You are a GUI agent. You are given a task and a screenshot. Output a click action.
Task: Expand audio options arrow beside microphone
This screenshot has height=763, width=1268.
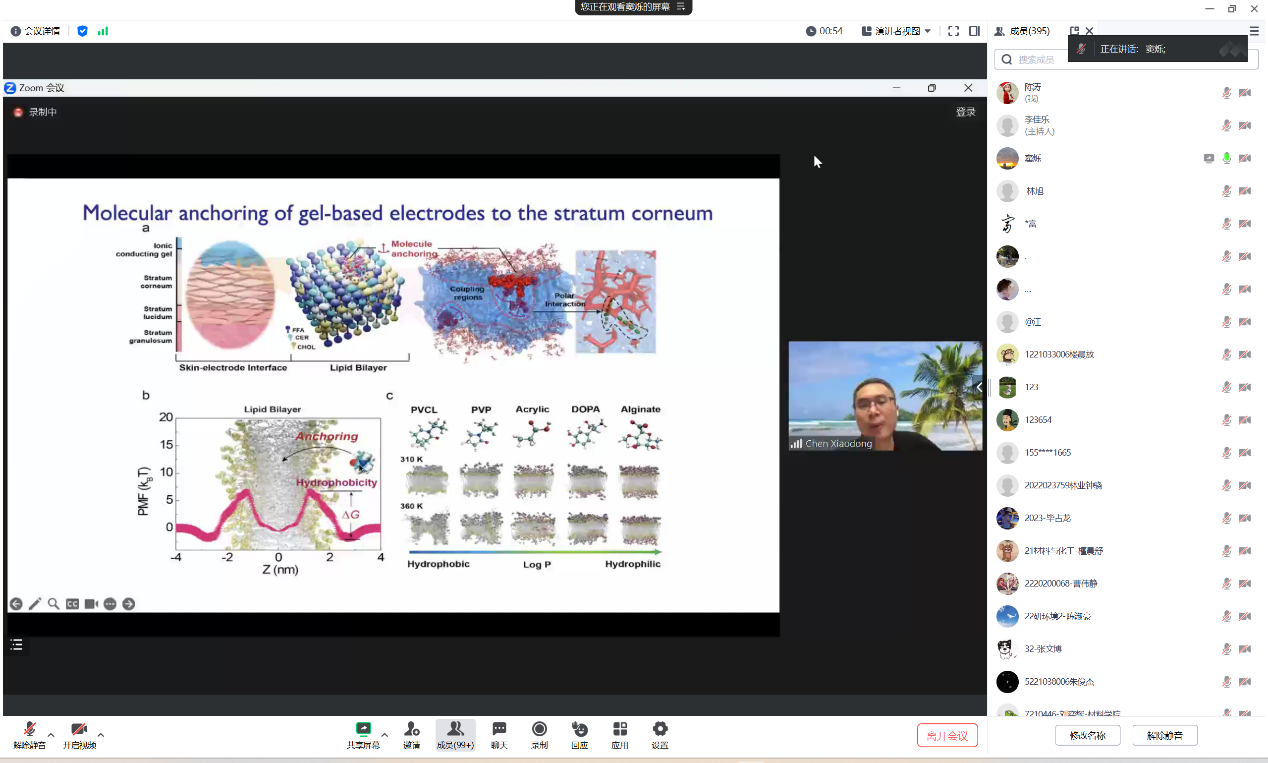pyautogui.click(x=51, y=735)
